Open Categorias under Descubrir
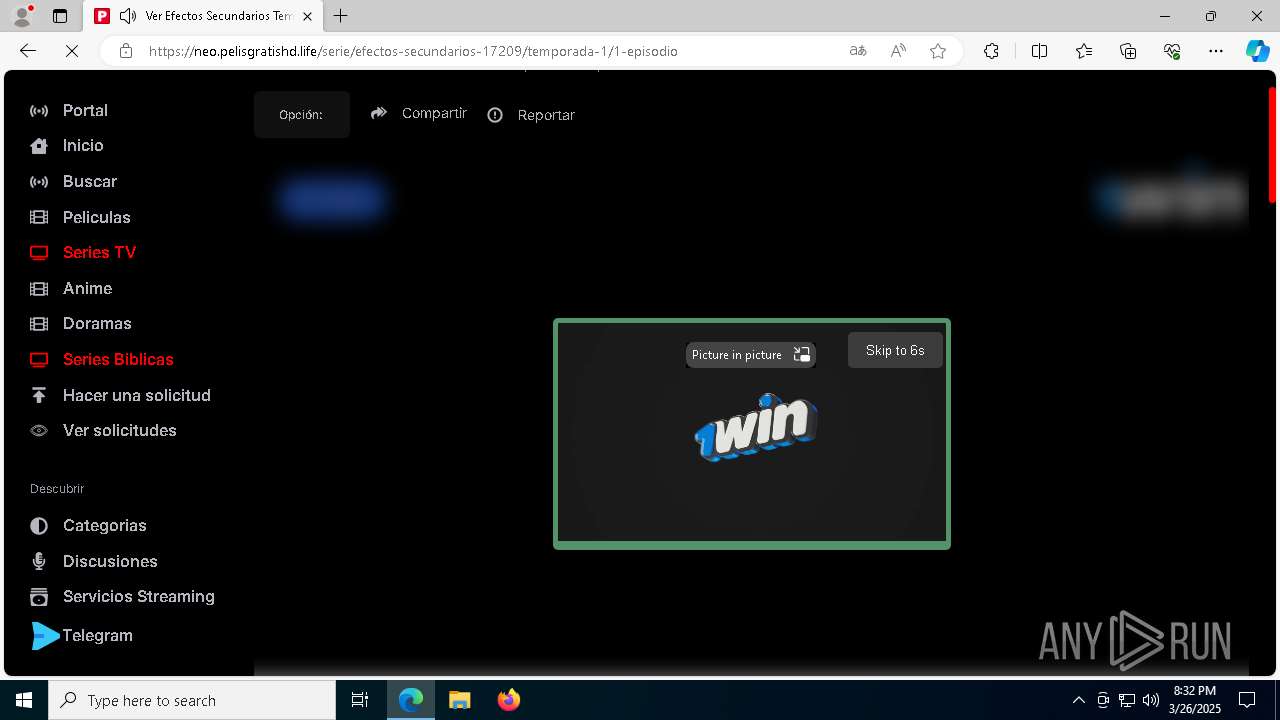Screen dimensions: 1280x720 [105, 525]
